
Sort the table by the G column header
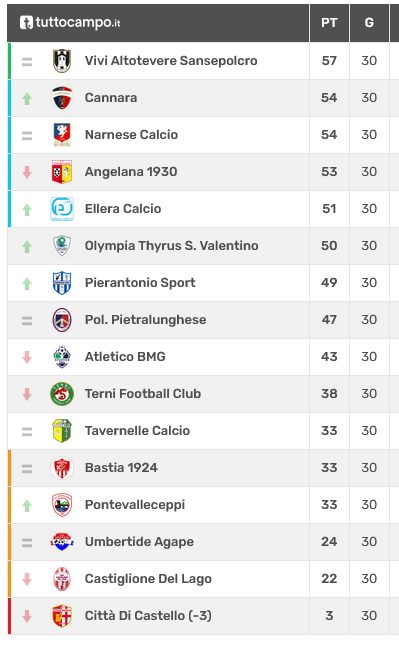coord(369,23)
